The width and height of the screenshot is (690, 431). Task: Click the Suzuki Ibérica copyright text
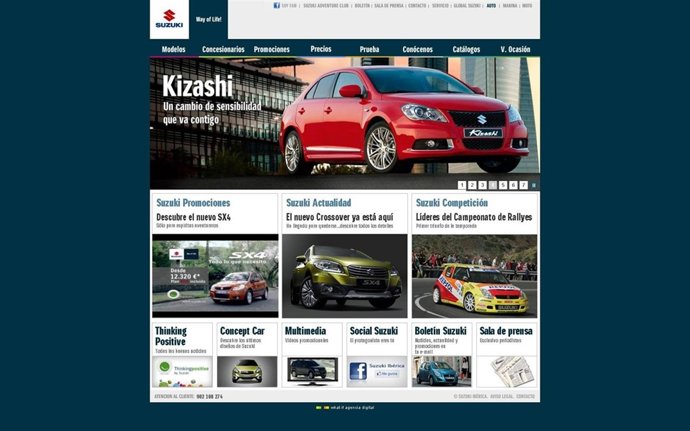(470, 397)
